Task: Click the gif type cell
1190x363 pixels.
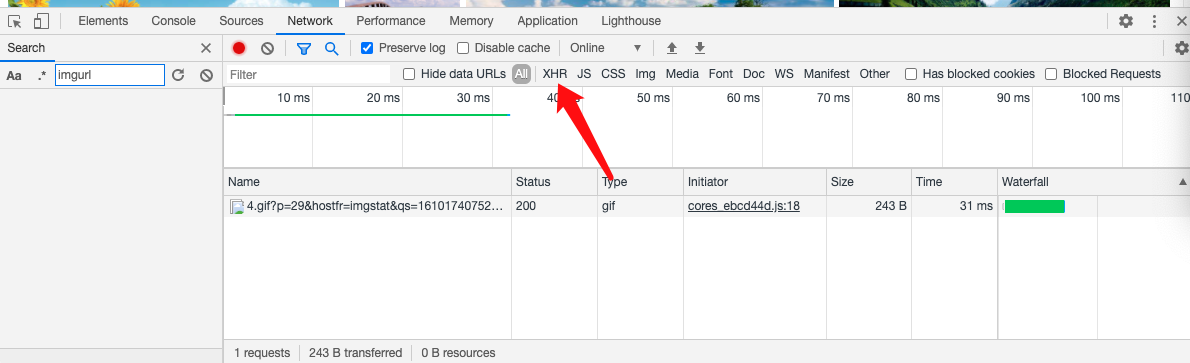Action: 641,206
